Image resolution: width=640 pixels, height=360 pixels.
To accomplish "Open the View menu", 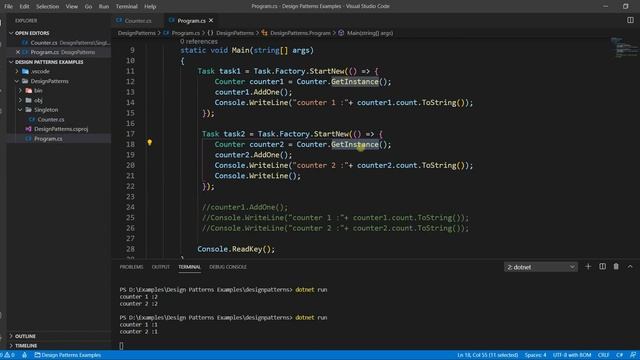I will tap(71, 6).
